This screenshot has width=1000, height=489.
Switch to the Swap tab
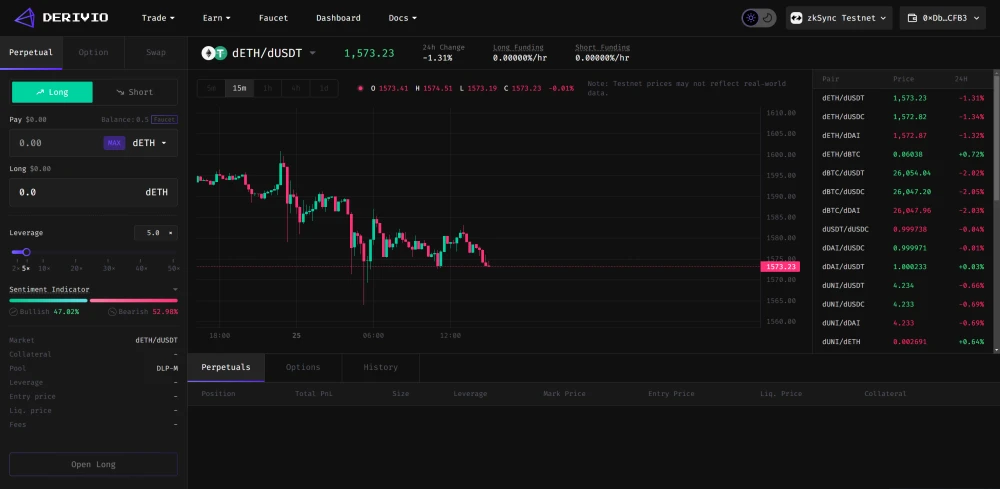[x=156, y=52]
